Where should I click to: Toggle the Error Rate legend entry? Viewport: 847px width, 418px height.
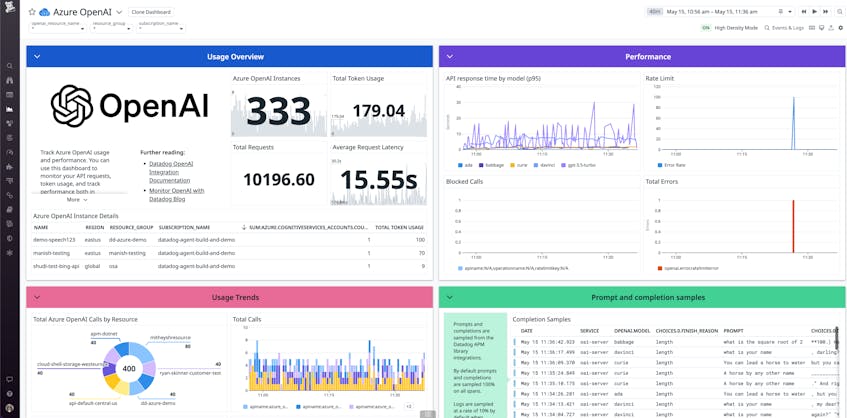point(671,164)
